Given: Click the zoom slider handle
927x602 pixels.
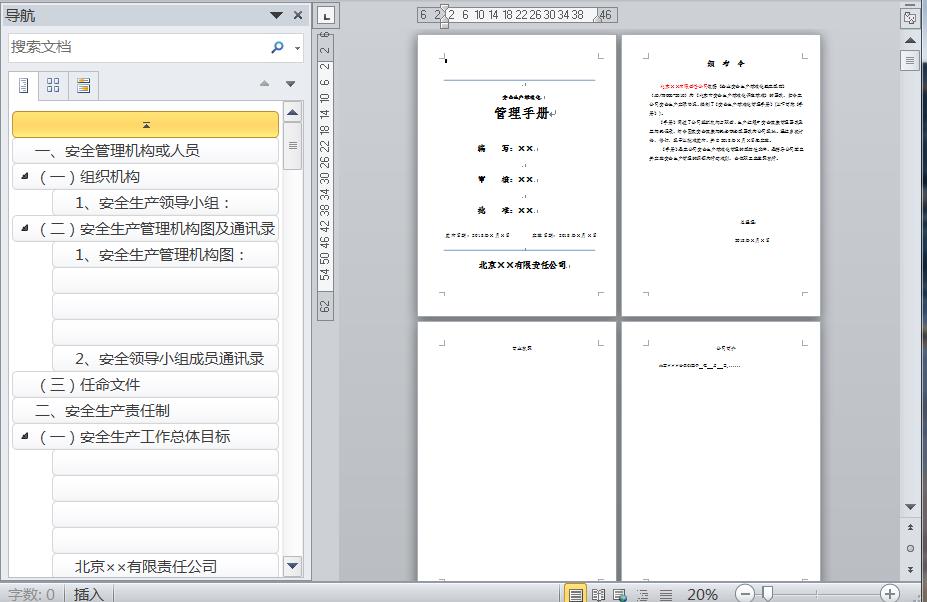Looking at the screenshot, I should tap(767, 594).
